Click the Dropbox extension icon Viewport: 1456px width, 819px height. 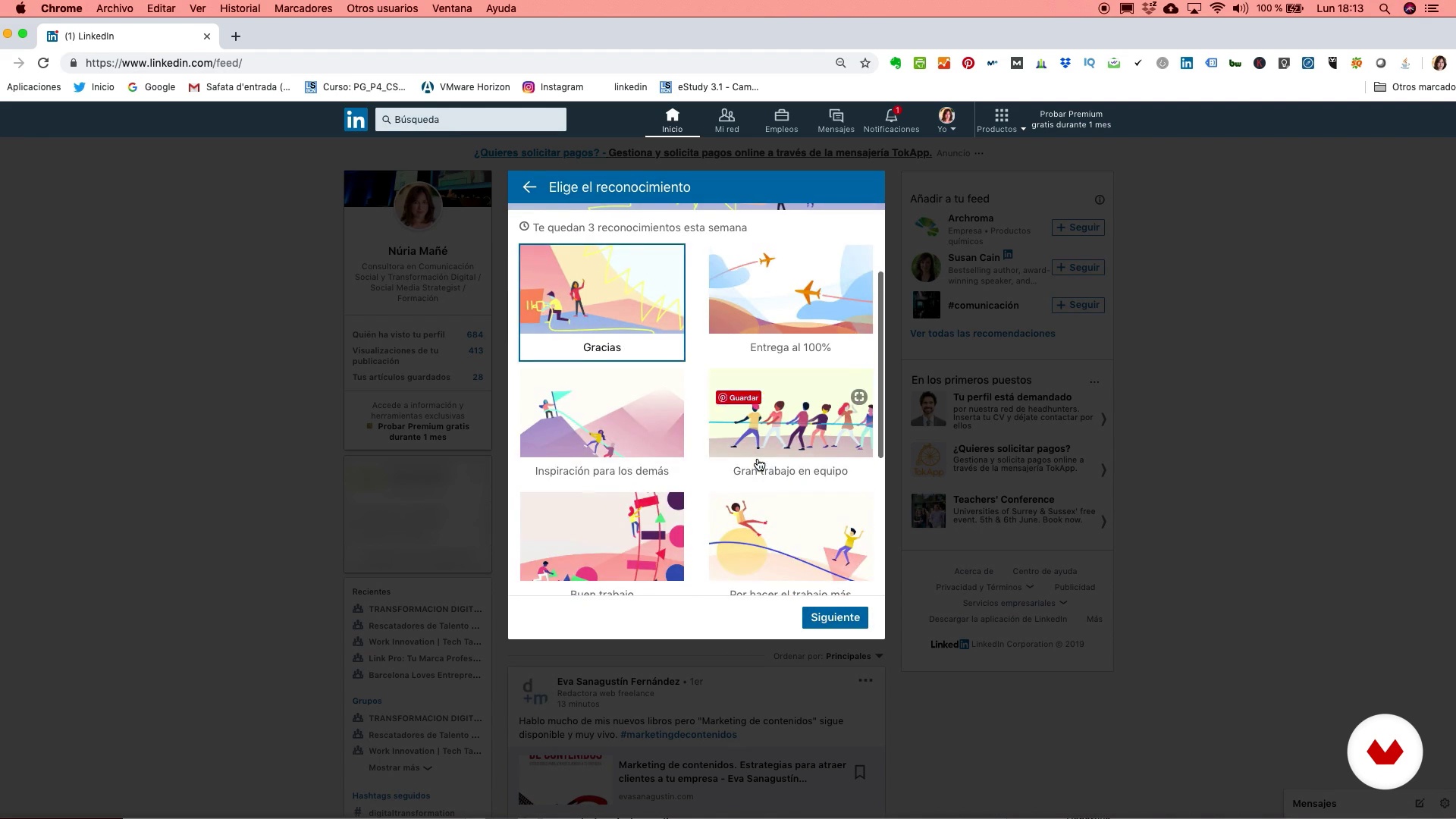pyautogui.click(x=1065, y=64)
